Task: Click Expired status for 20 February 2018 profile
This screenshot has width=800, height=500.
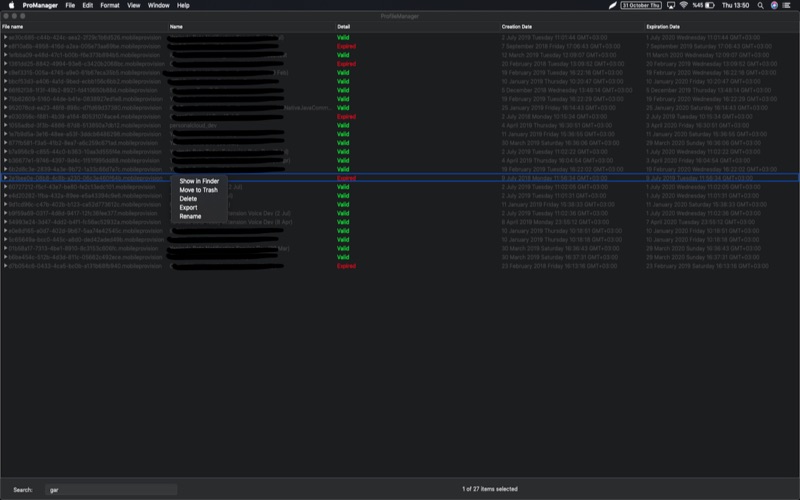Action: [346, 64]
